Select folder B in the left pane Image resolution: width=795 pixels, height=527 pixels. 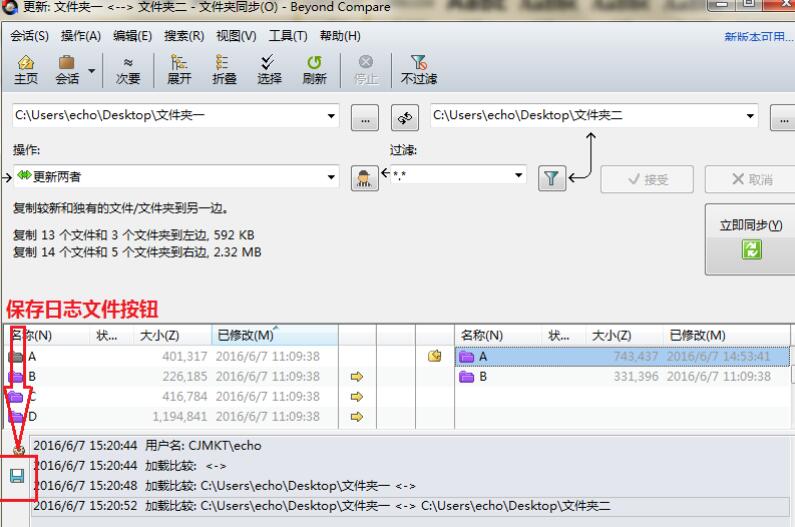pos(171,376)
